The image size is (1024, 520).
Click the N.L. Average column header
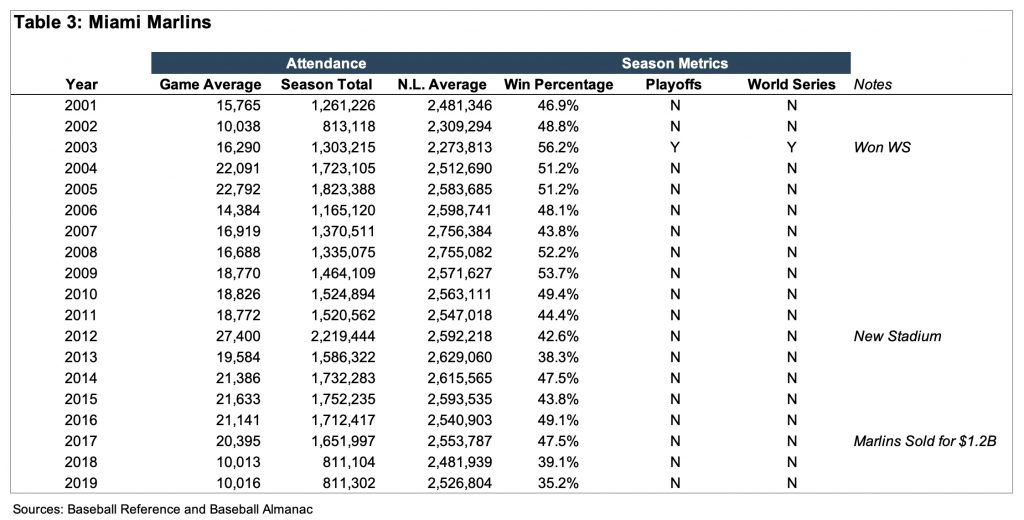tap(441, 85)
